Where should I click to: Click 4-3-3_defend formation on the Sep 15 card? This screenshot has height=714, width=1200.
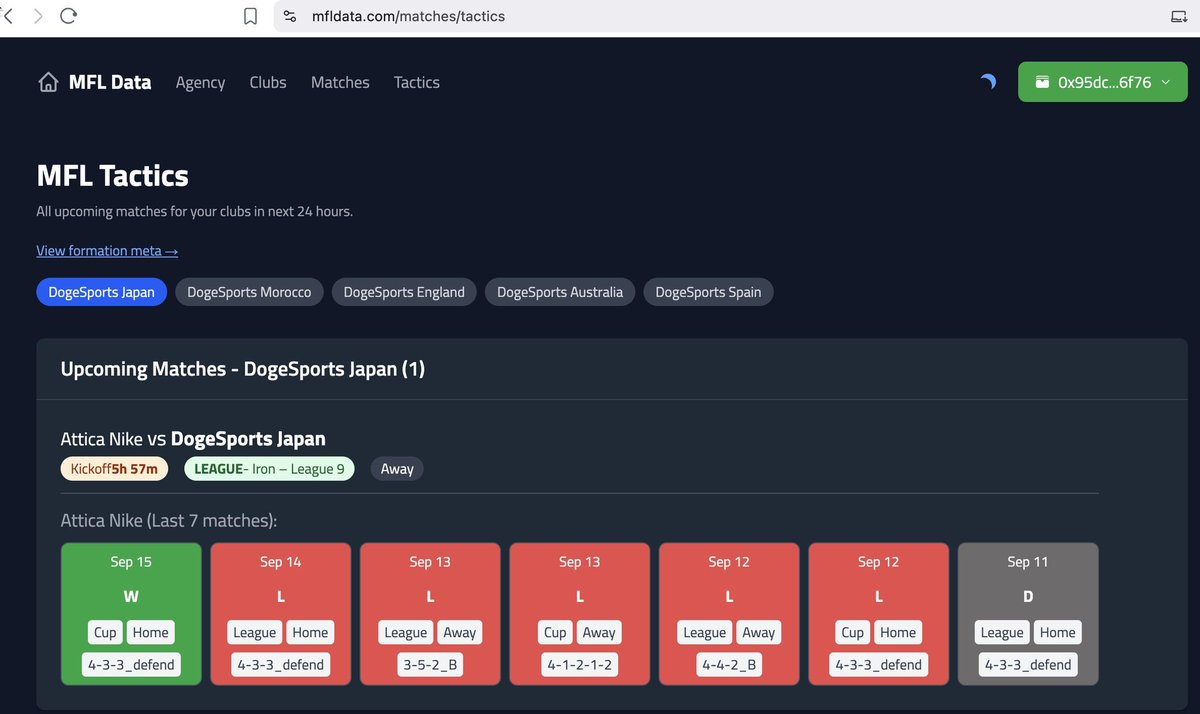tap(131, 664)
